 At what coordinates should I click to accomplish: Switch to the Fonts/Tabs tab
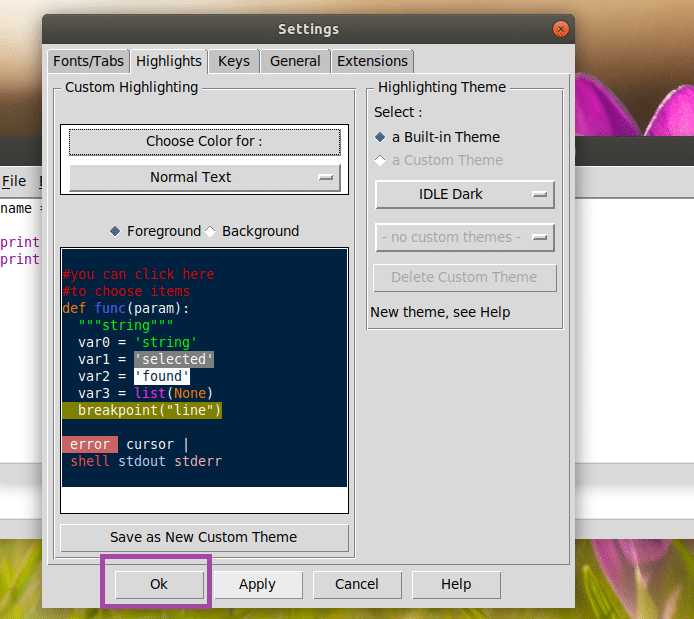[88, 61]
